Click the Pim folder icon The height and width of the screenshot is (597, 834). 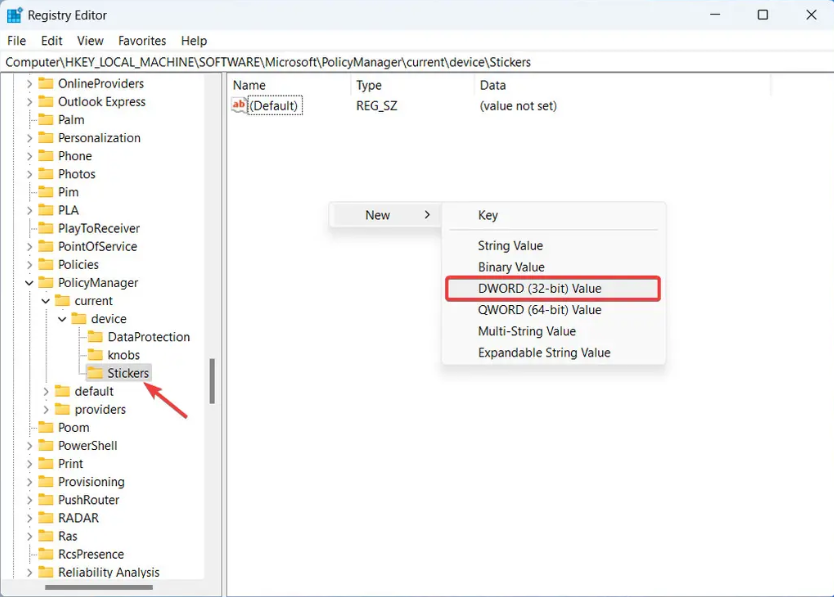[x=46, y=192]
